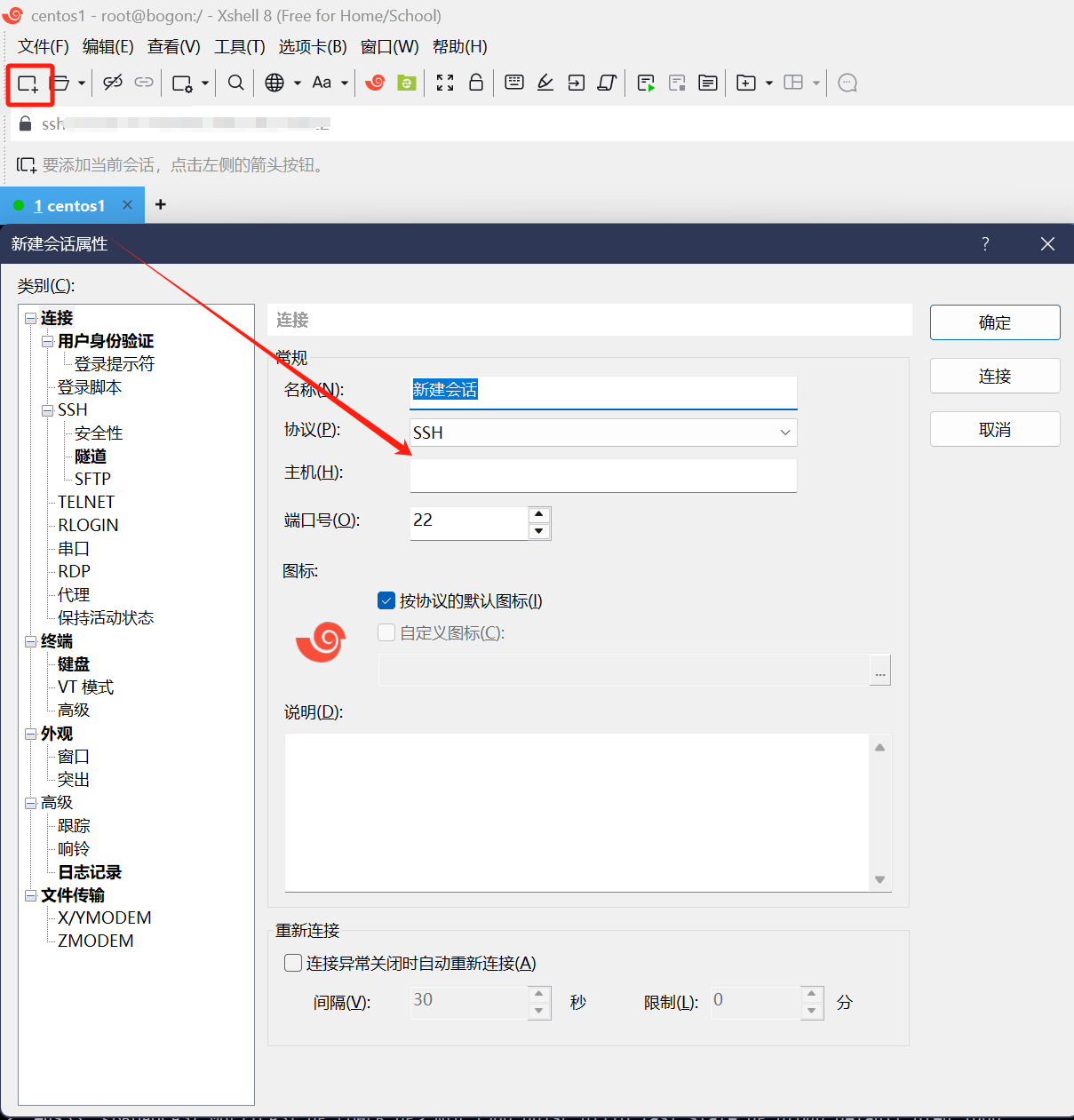Click the New Tab plus-folder toolbar icon
This screenshot has height=1120, width=1074.
tap(746, 83)
